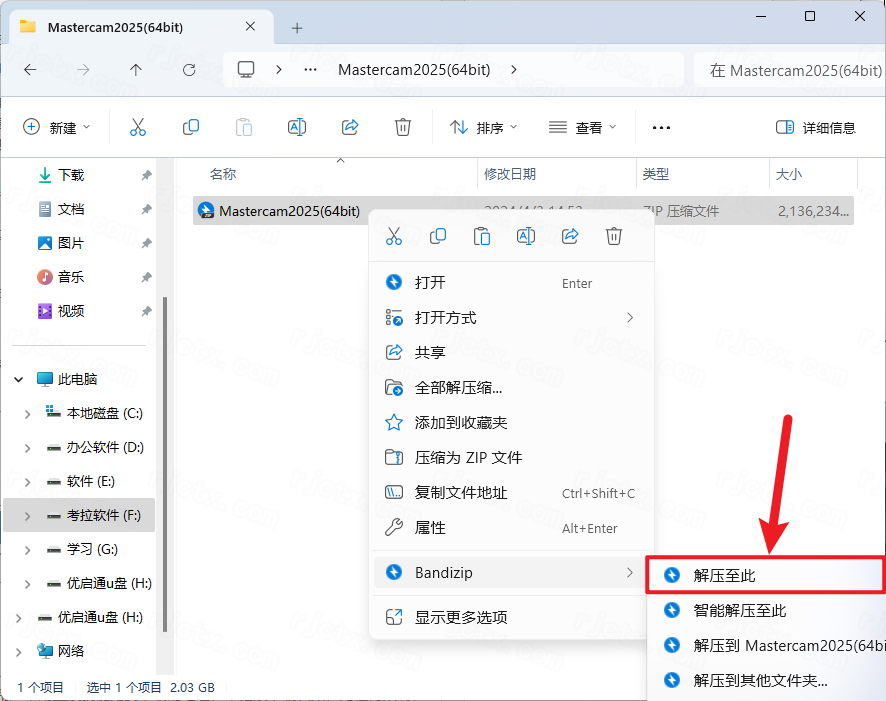Viewport: 886px width, 701px height.
Task: Select 复制文件地址 in the context menu
Action: tap(511, 493)
